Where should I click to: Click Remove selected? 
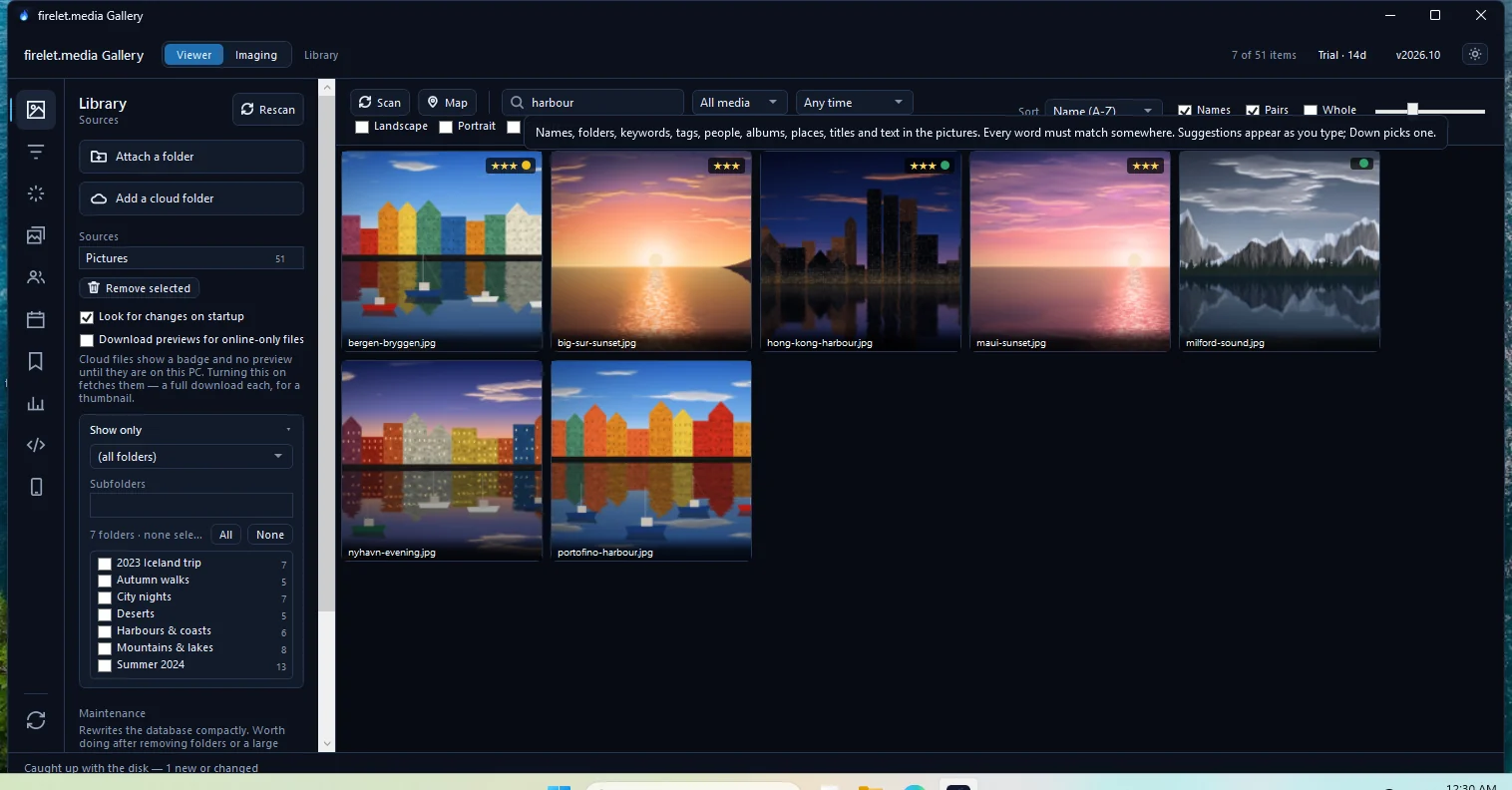[x=139, y=288]
